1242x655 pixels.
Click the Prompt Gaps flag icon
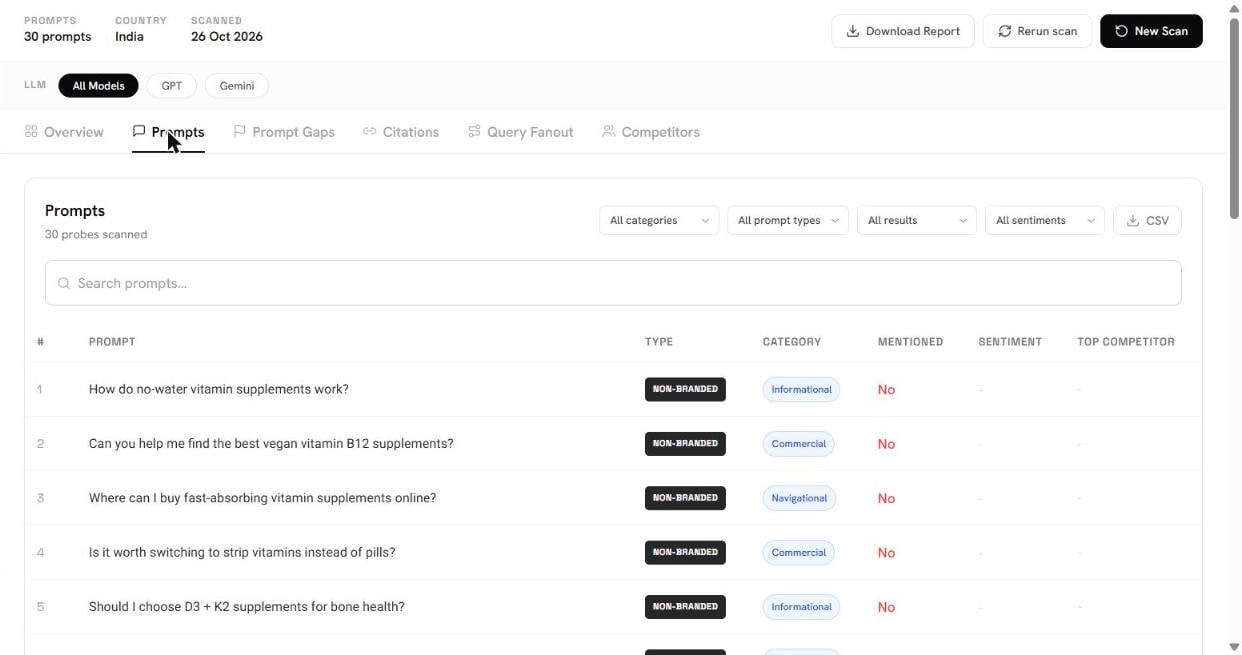[x=240, y=131]
